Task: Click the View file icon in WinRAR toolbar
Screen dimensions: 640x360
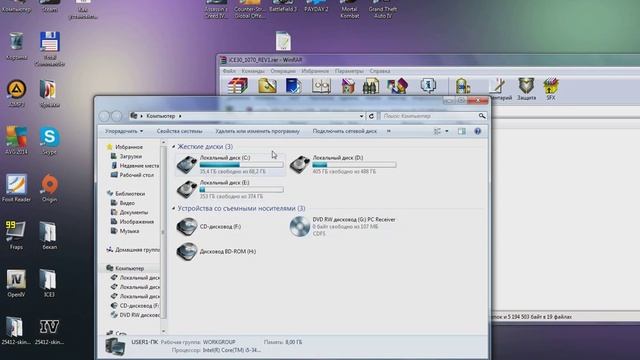Action: (x=321, y=86)
